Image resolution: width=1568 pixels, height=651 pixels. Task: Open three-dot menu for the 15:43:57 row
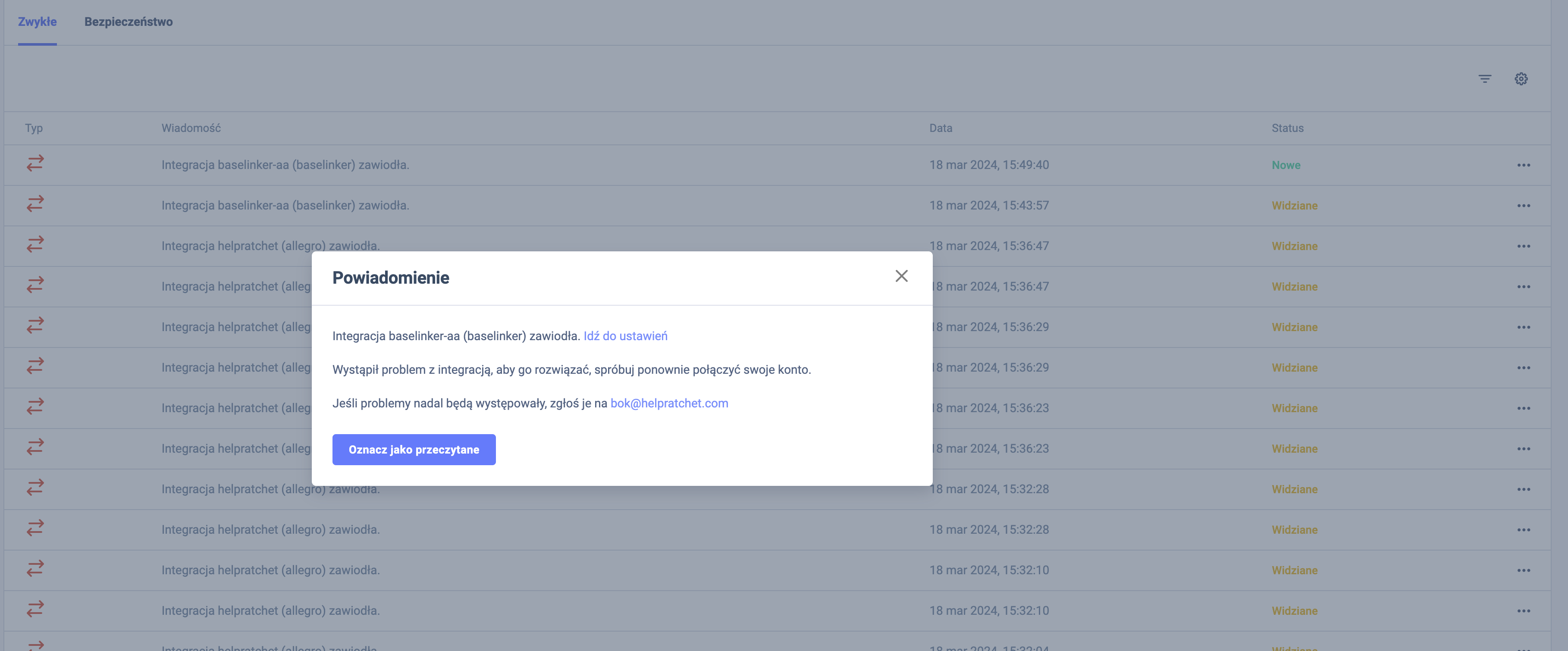coord(1524,206)
